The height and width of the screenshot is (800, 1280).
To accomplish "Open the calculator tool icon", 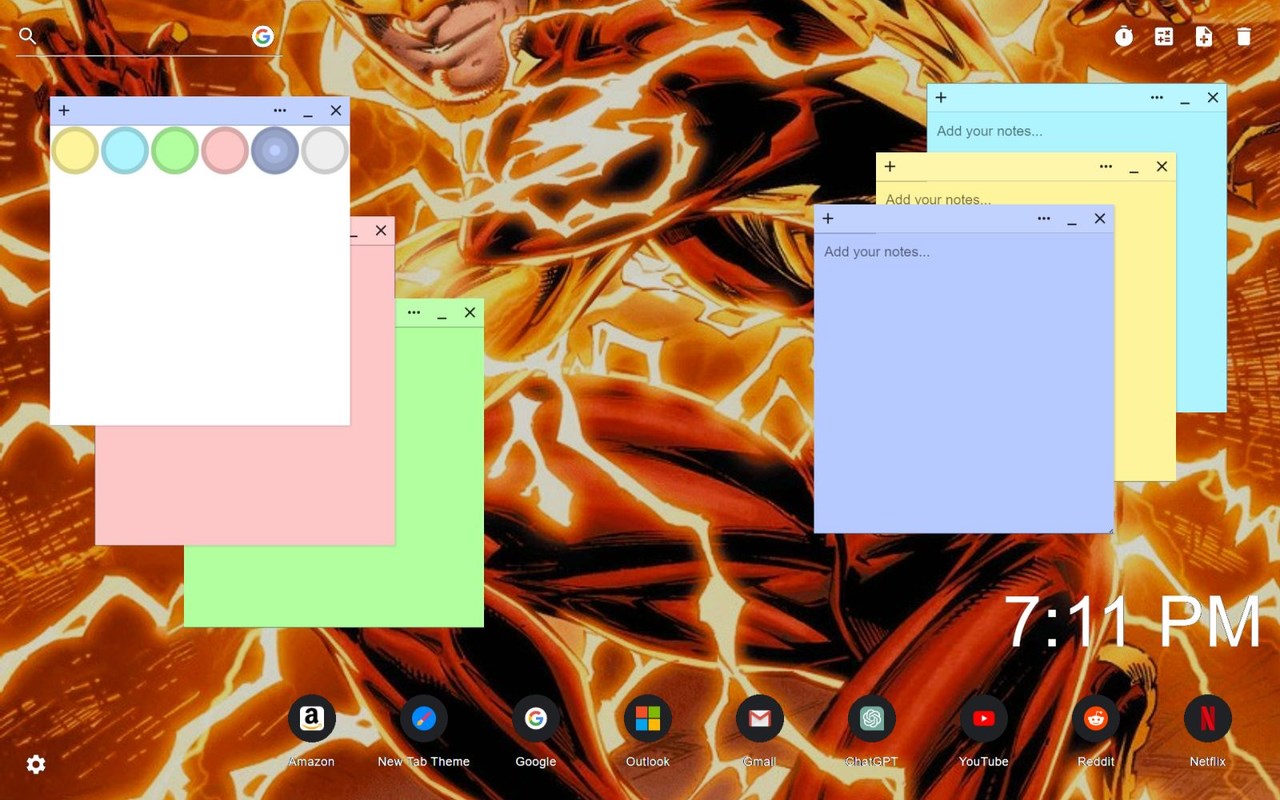I will pyautogui.click(x=1164, y=37).
